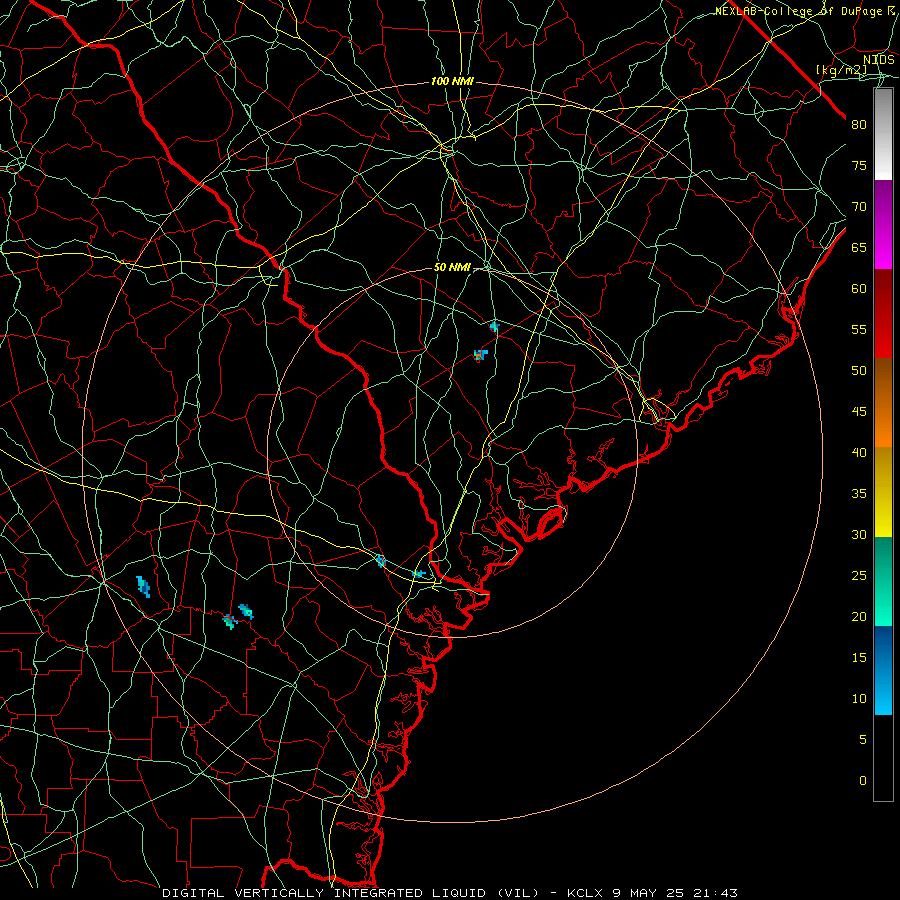
Task: Click the scale value "60"
Action: pyautogui.click(x=859, y=289)
